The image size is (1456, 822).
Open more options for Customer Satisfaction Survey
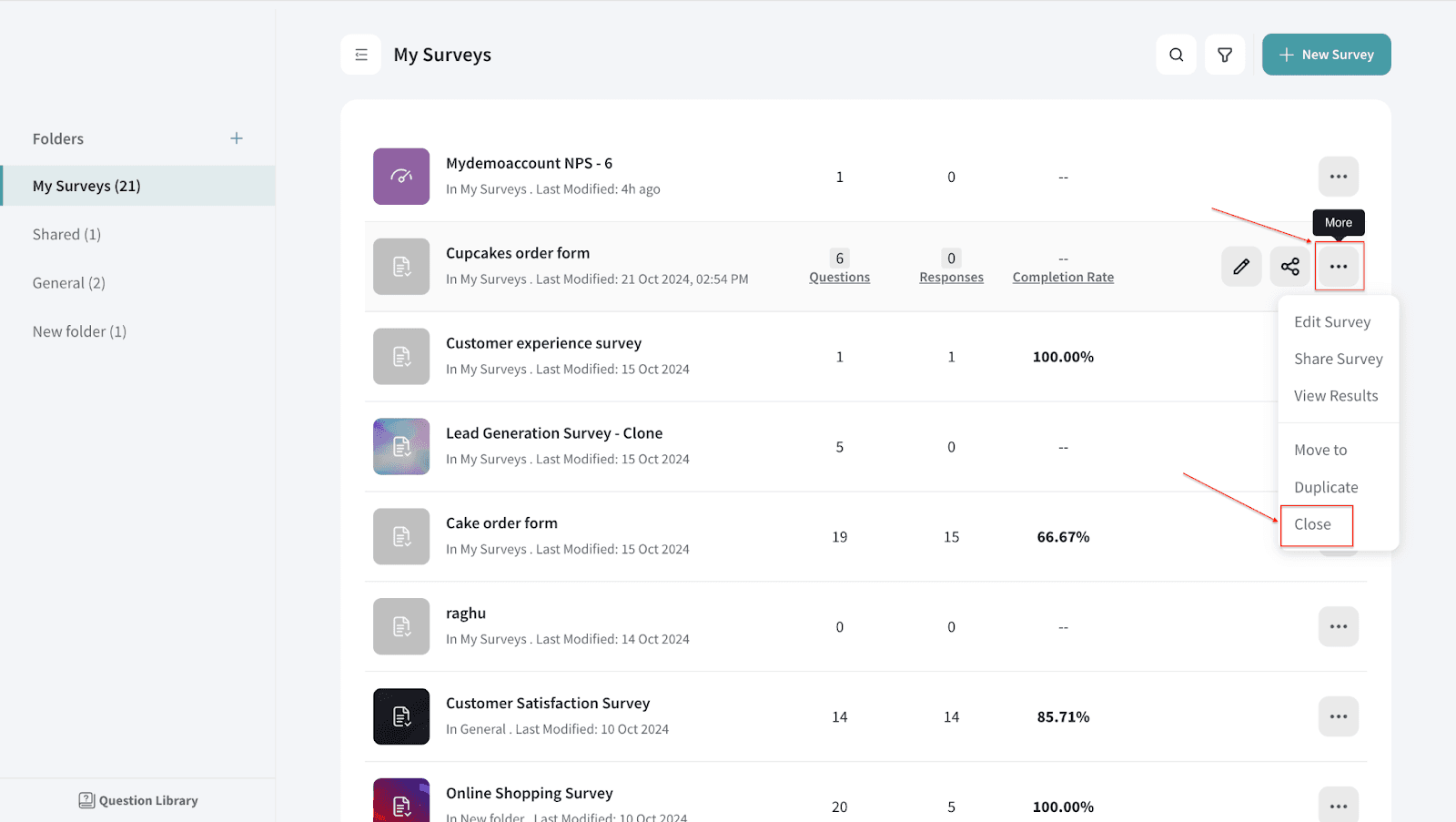pyautogui.click(x=1338, y=716)
